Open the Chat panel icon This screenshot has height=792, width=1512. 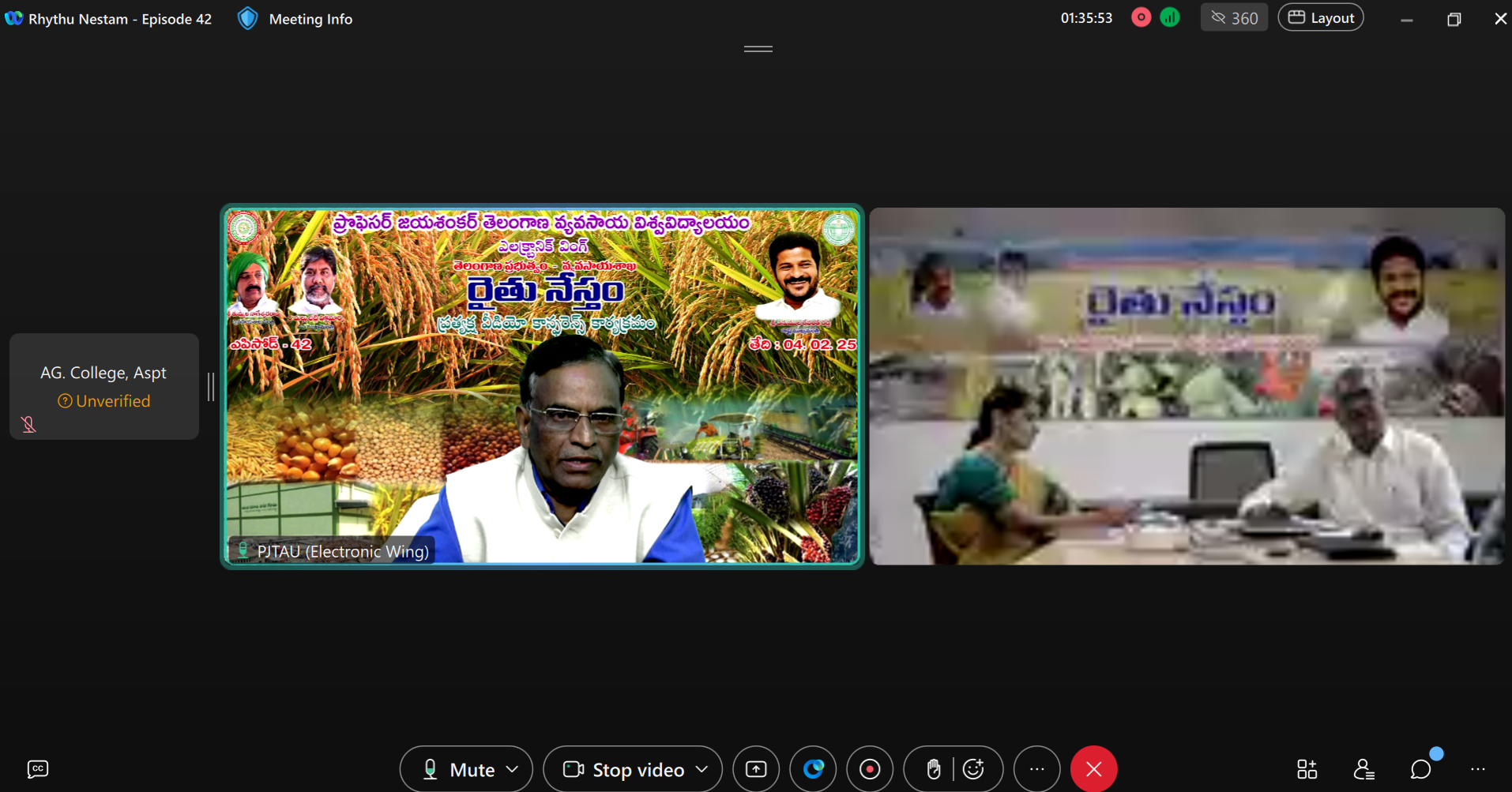point(1421,769)
